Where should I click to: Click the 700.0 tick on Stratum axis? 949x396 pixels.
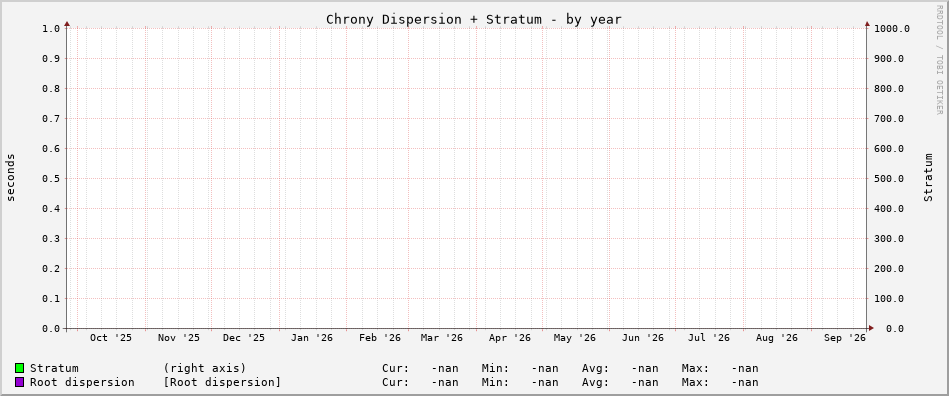coord(888,119)
